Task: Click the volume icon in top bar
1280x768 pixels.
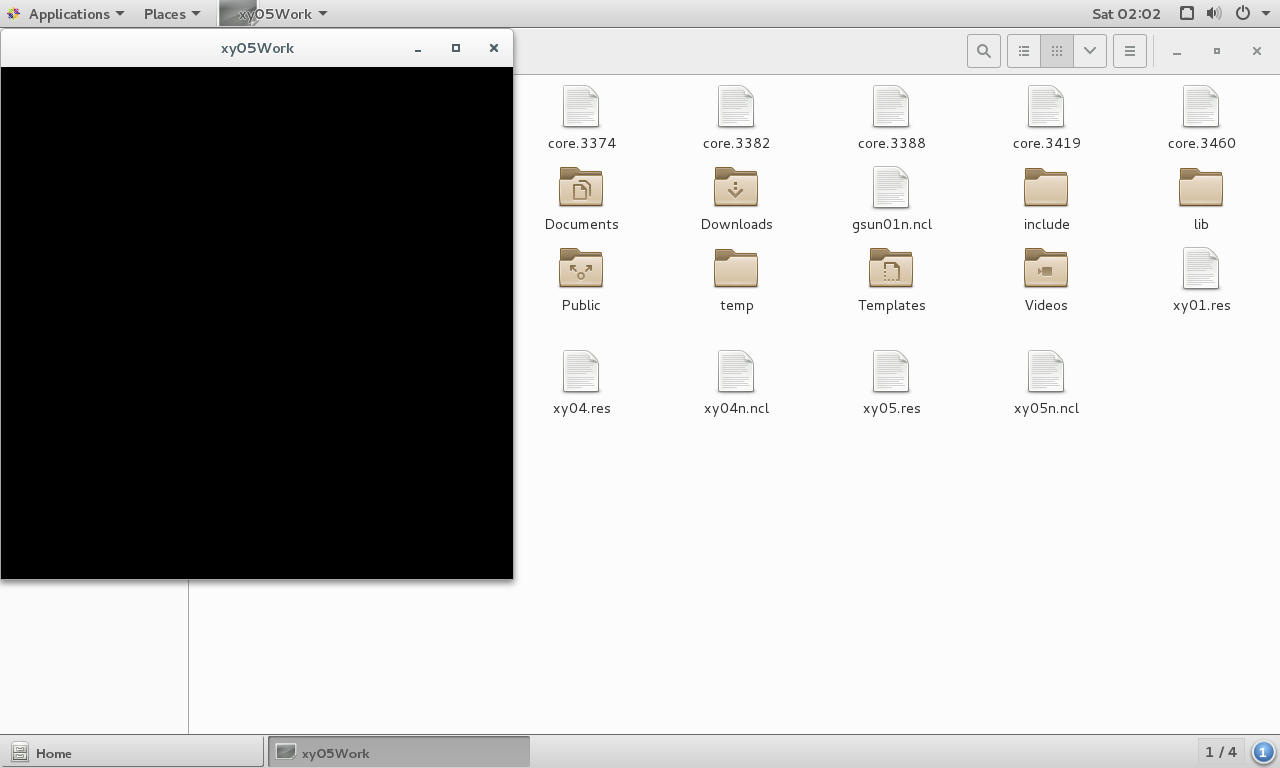Action: pos(1213,14)
